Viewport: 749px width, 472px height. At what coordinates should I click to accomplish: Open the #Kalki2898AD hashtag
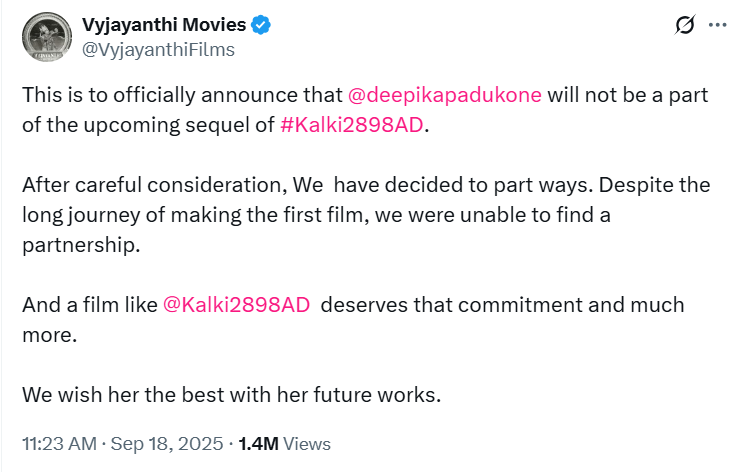pyautogui.click(x=352, y=122)
